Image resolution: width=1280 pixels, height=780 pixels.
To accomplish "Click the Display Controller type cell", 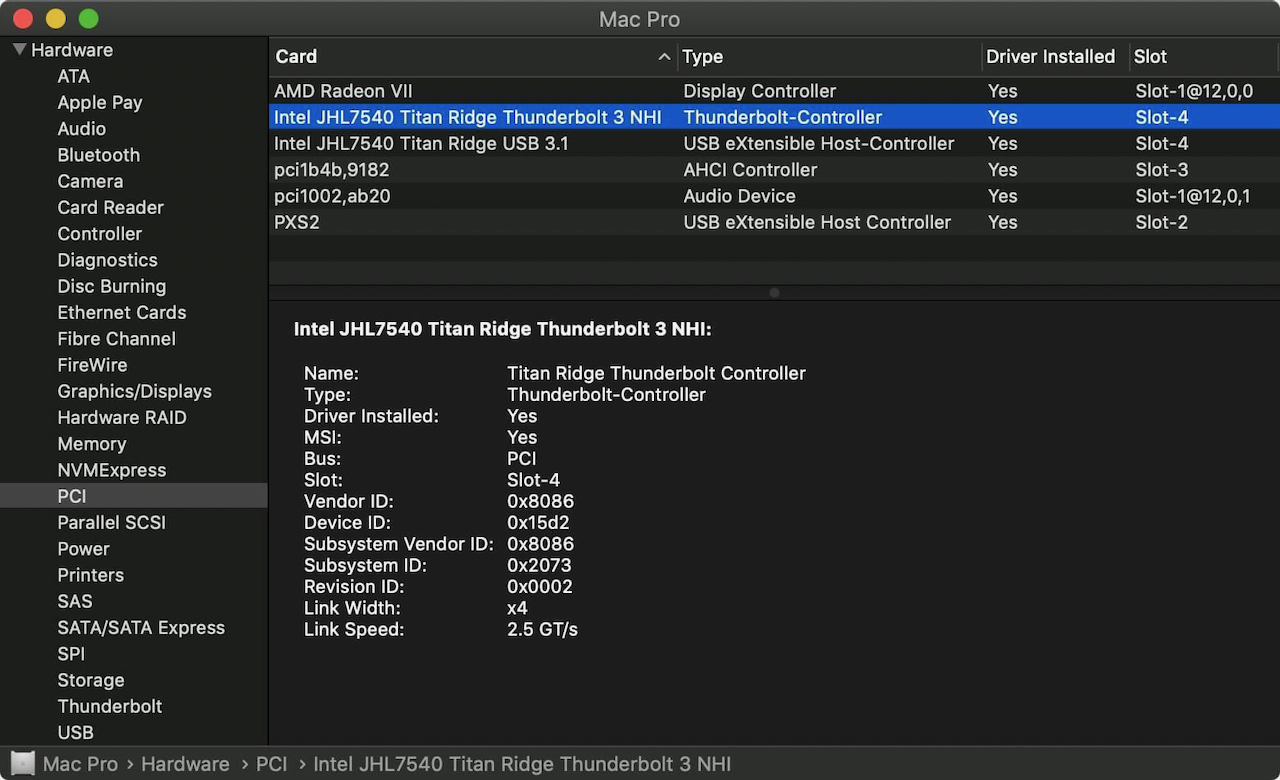I will 760,91.
